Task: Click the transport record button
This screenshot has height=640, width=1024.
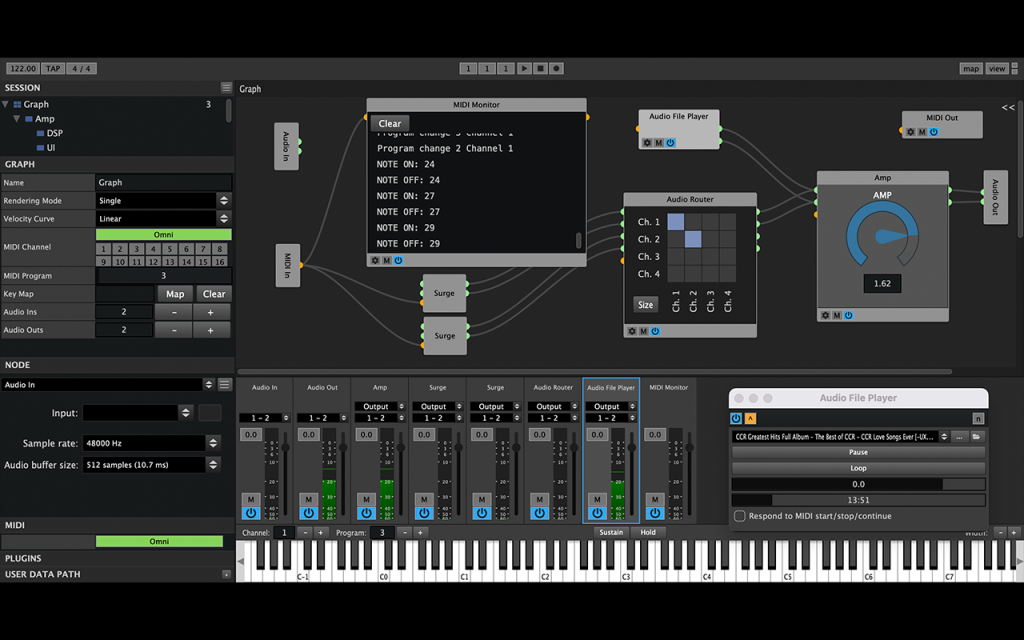Action: tap(556, 69)
